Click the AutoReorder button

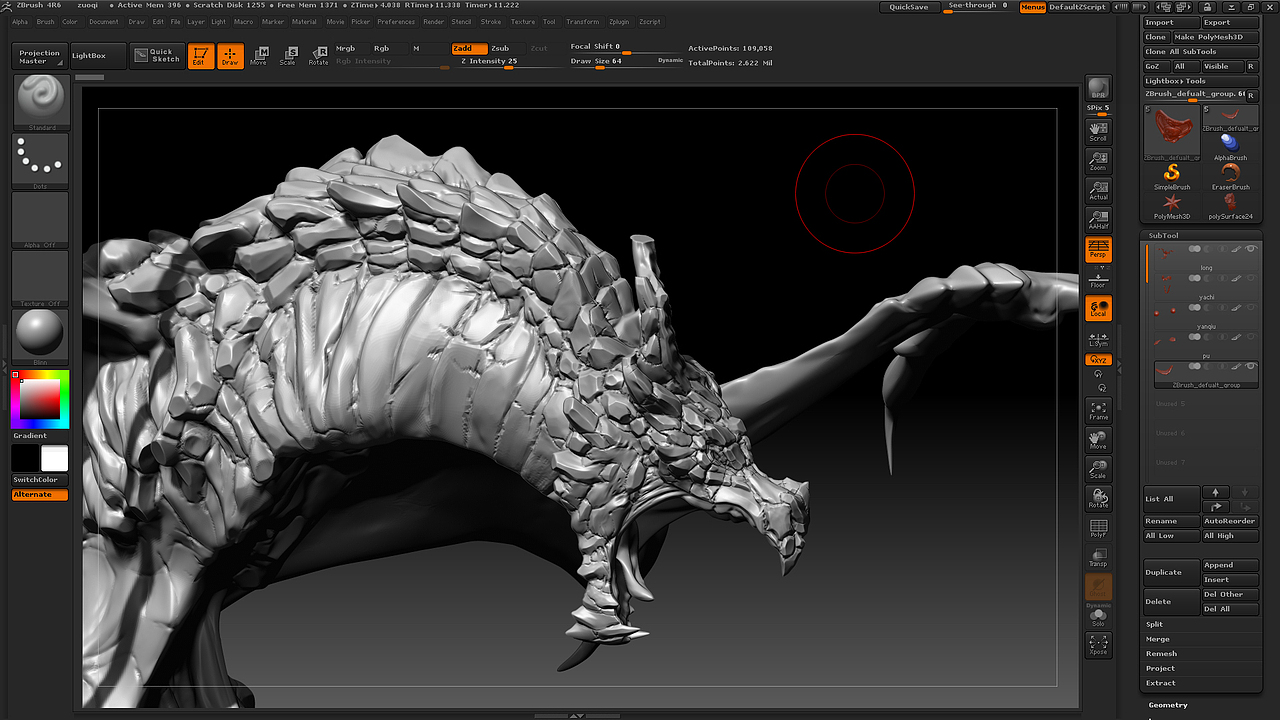1231,521
